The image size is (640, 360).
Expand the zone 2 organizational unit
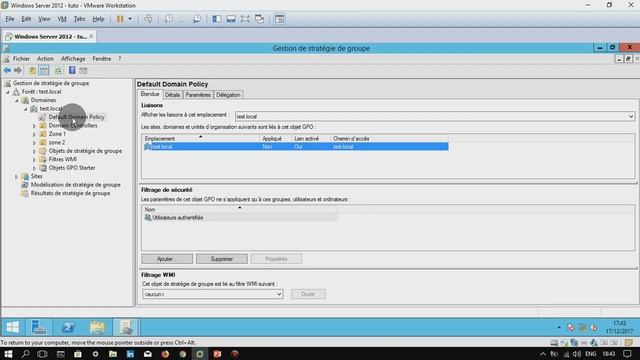click(34, 143)
